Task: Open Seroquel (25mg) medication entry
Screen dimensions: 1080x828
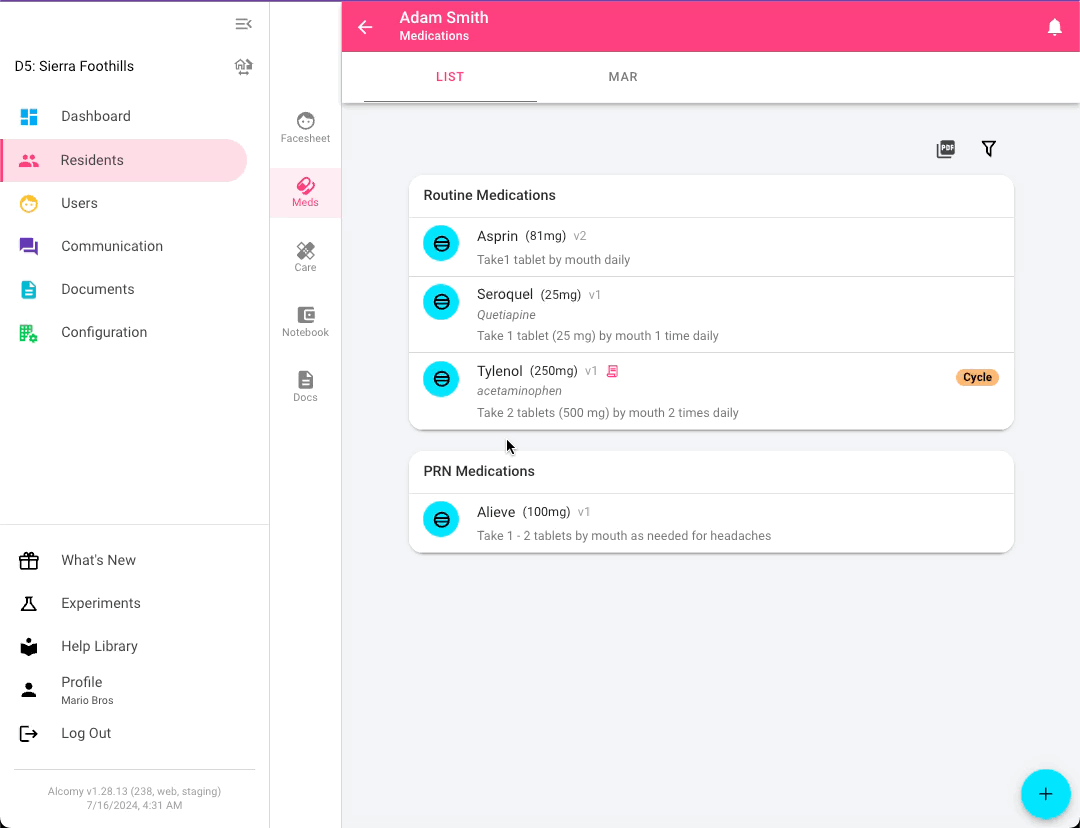Action: (711, 315)
